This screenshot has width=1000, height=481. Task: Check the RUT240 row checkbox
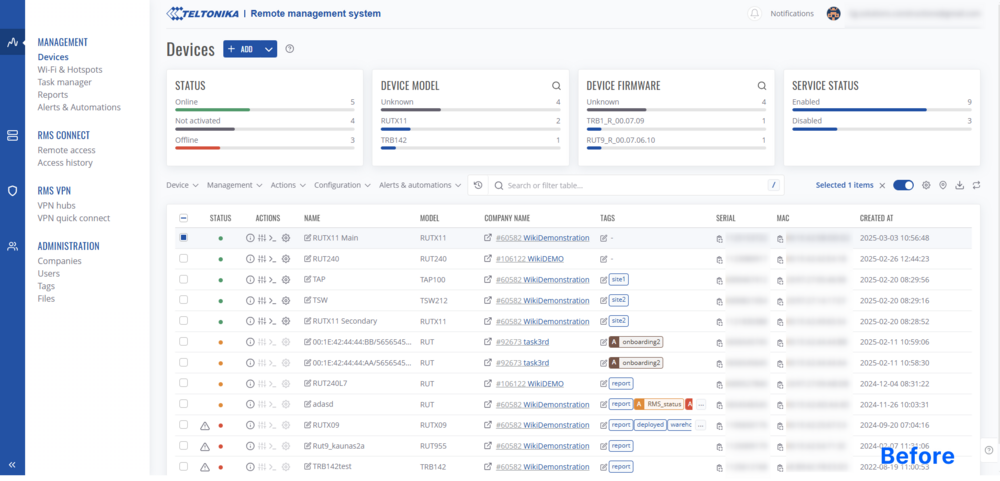[x=183, y=259]
